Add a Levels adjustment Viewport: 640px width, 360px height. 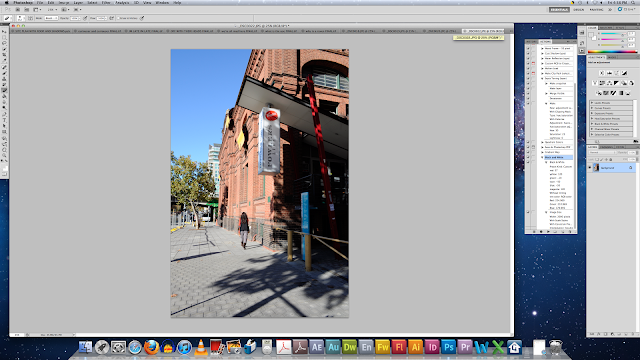(x=609, y=73)
